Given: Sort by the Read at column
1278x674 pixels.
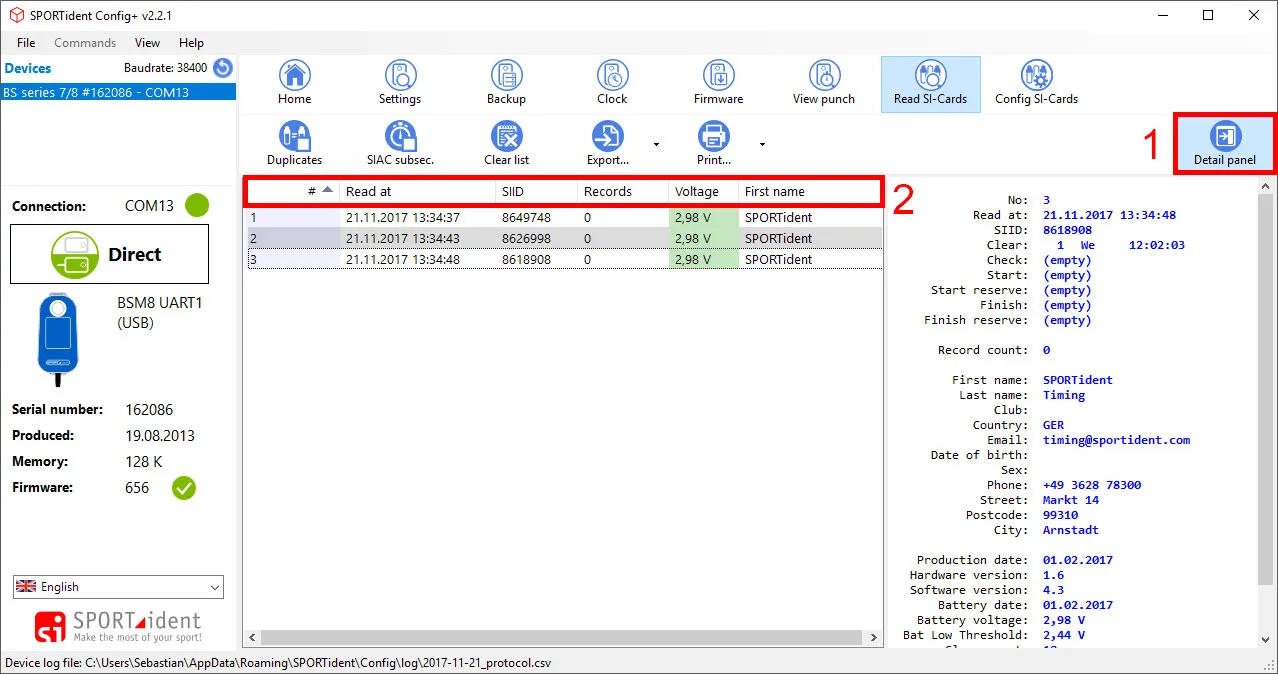Looking at the screenshot, I should [x=418, y=191].
